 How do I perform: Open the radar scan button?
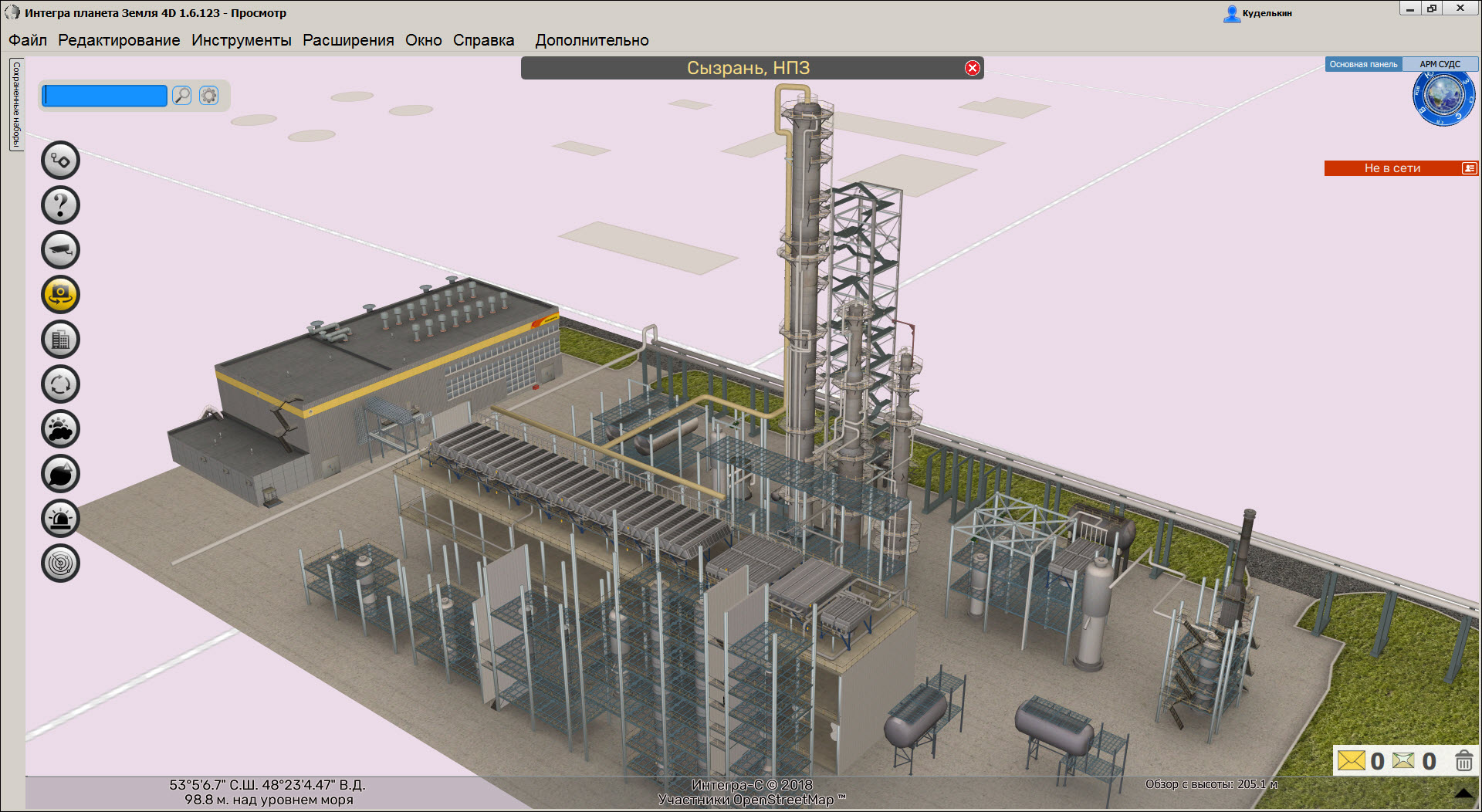[x=60, y=563]
